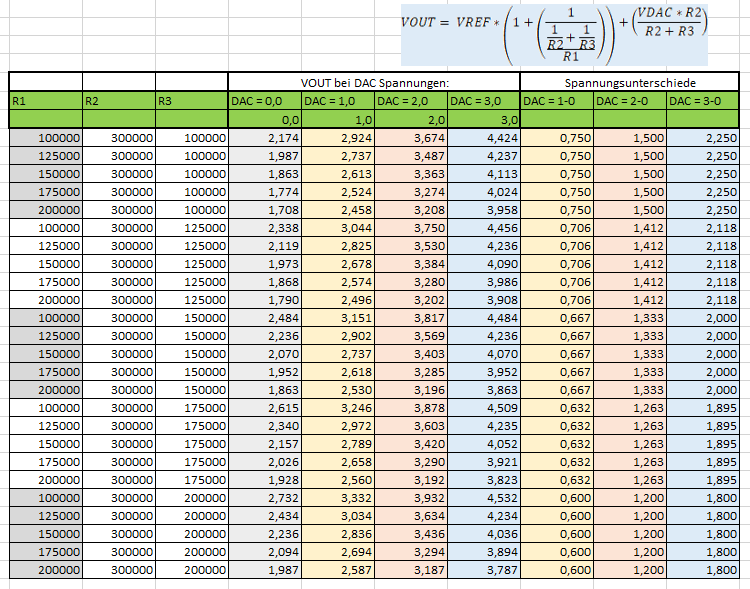Select the cell with value 2,094
Screen dimensions: 750x589
coord(265,552)
